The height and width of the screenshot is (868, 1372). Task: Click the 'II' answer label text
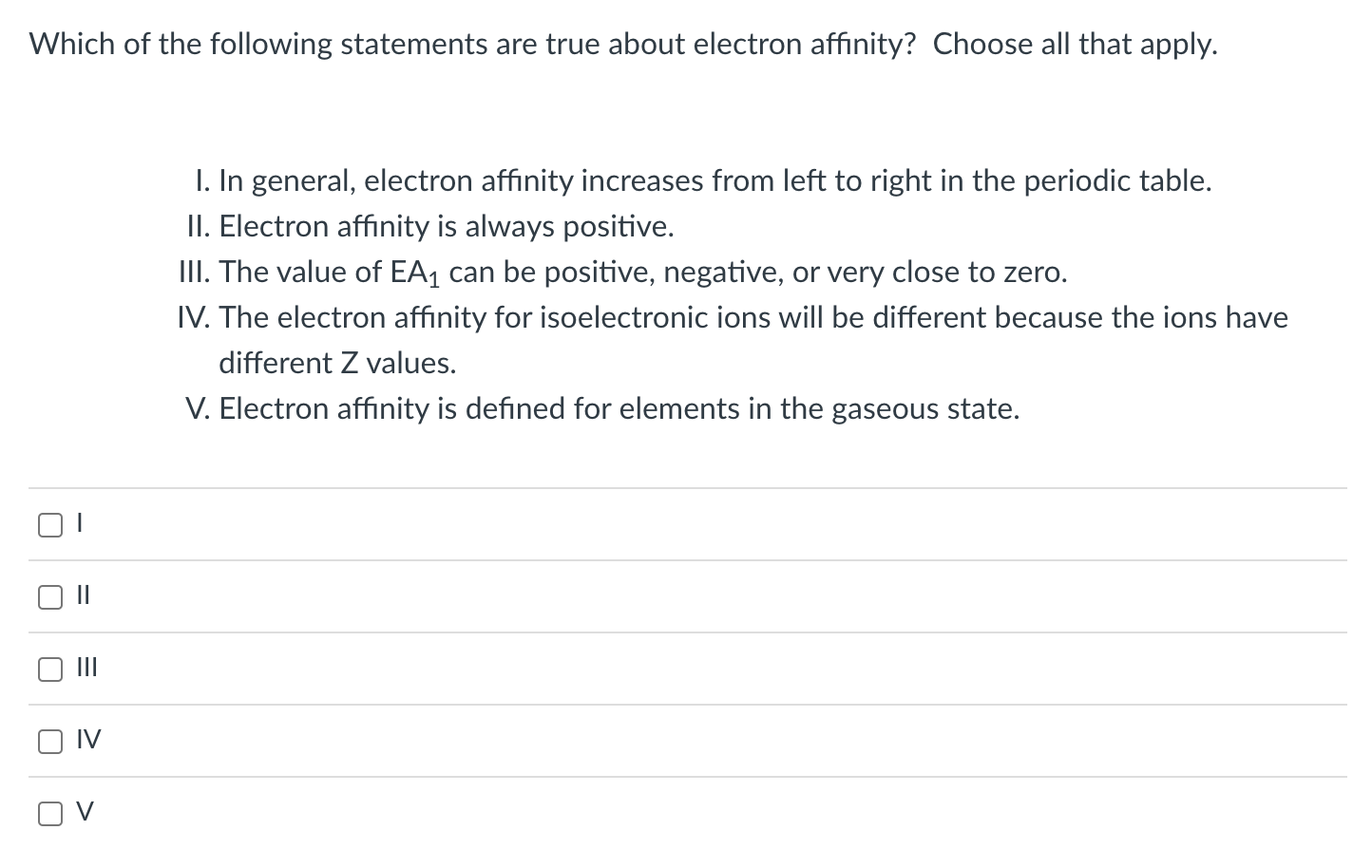click(83, 595)
